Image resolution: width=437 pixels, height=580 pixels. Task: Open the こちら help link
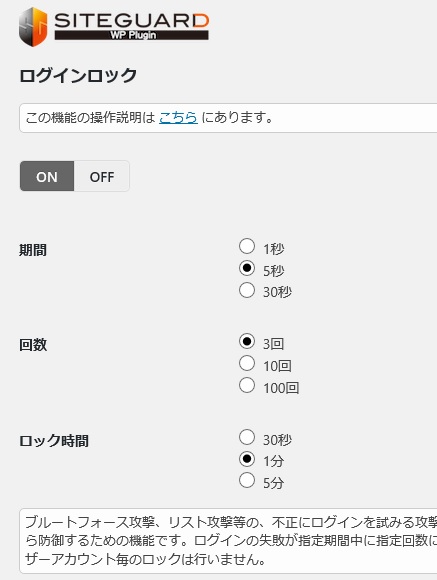coord(178,118)
